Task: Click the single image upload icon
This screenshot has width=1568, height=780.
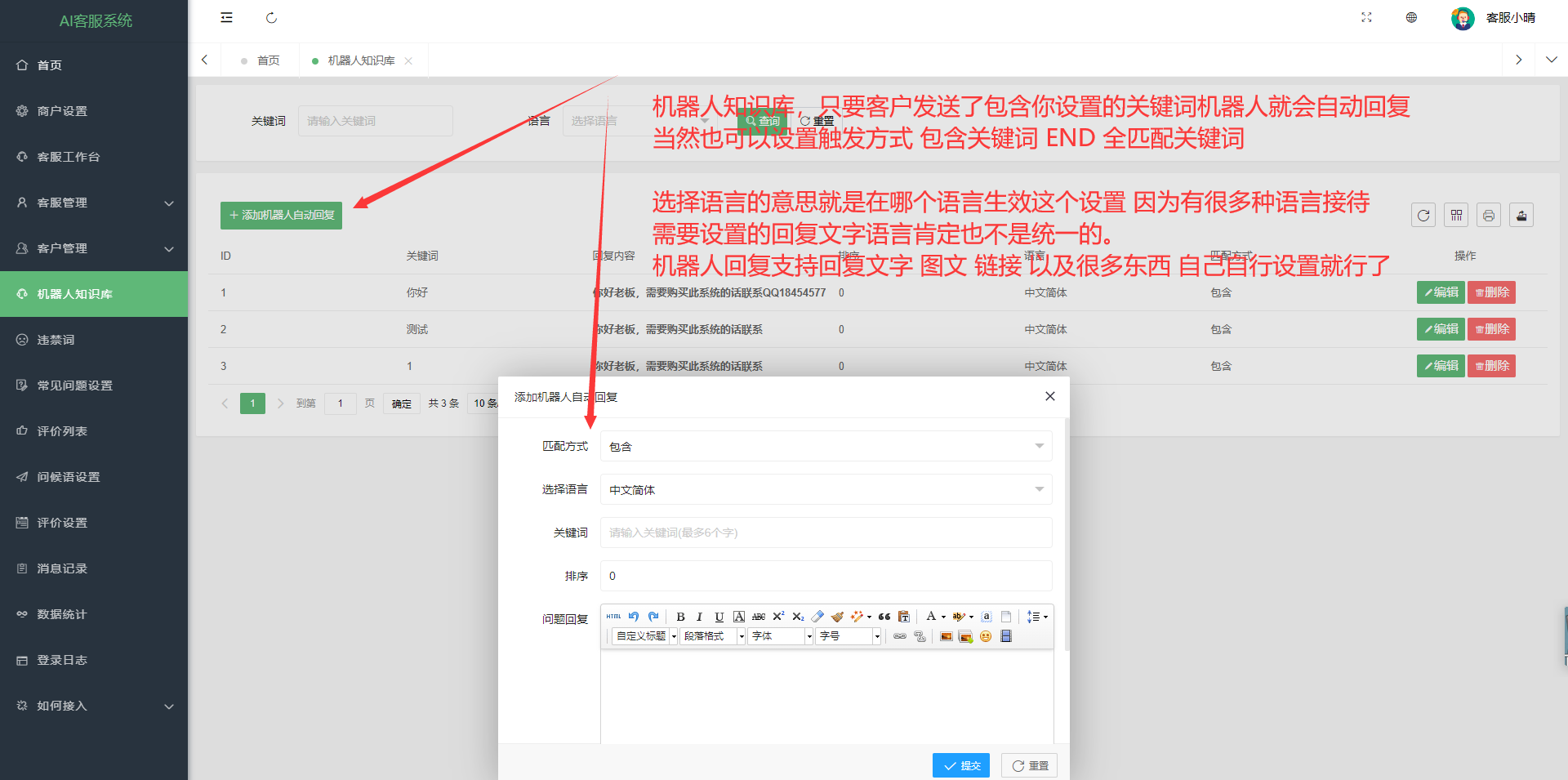Action: [946, 636]
